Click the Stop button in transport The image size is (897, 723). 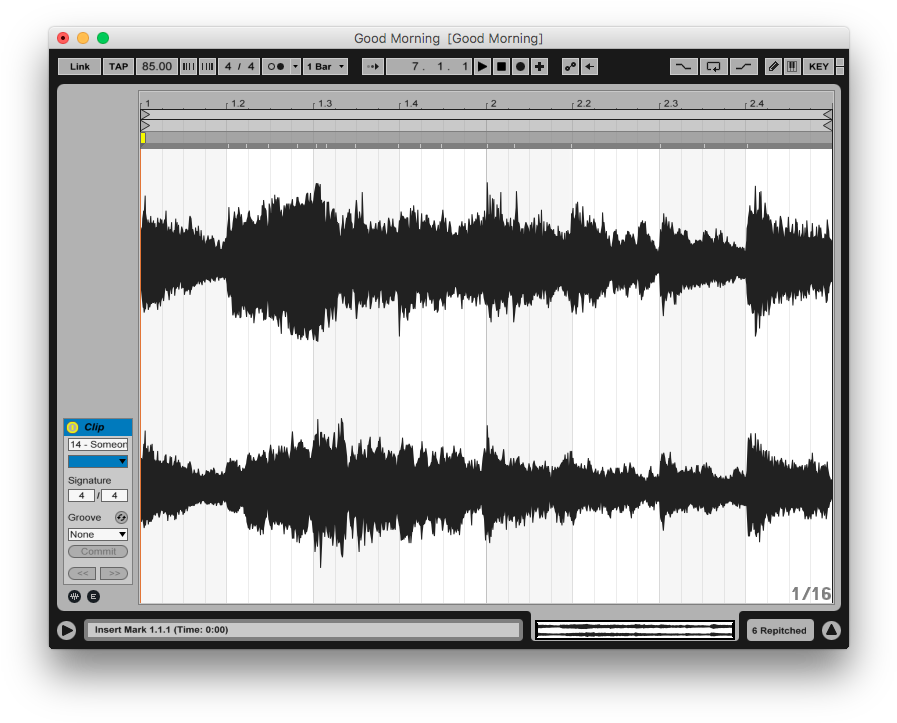[501, 67]
